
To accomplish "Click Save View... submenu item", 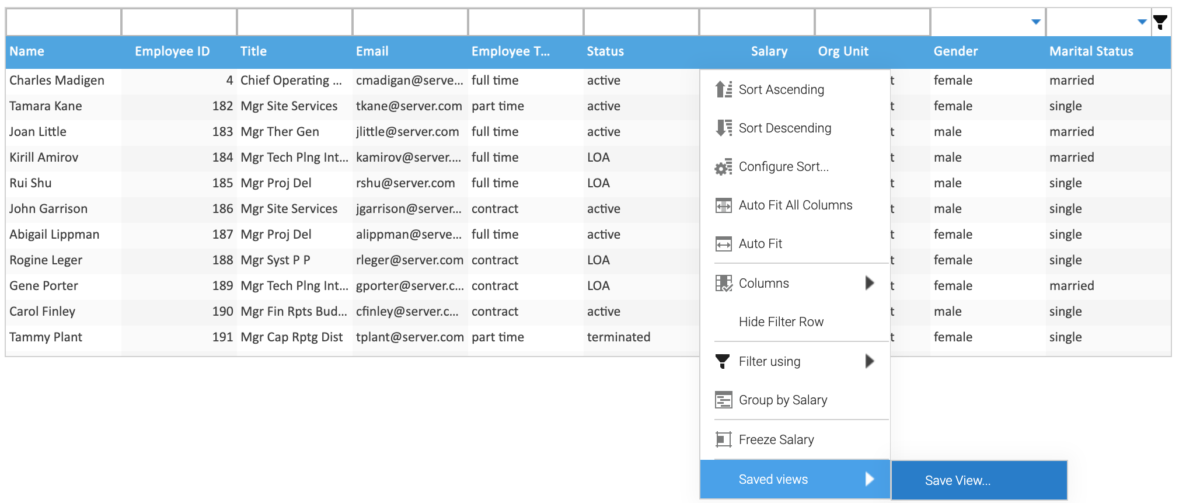I will click(979, 480).
